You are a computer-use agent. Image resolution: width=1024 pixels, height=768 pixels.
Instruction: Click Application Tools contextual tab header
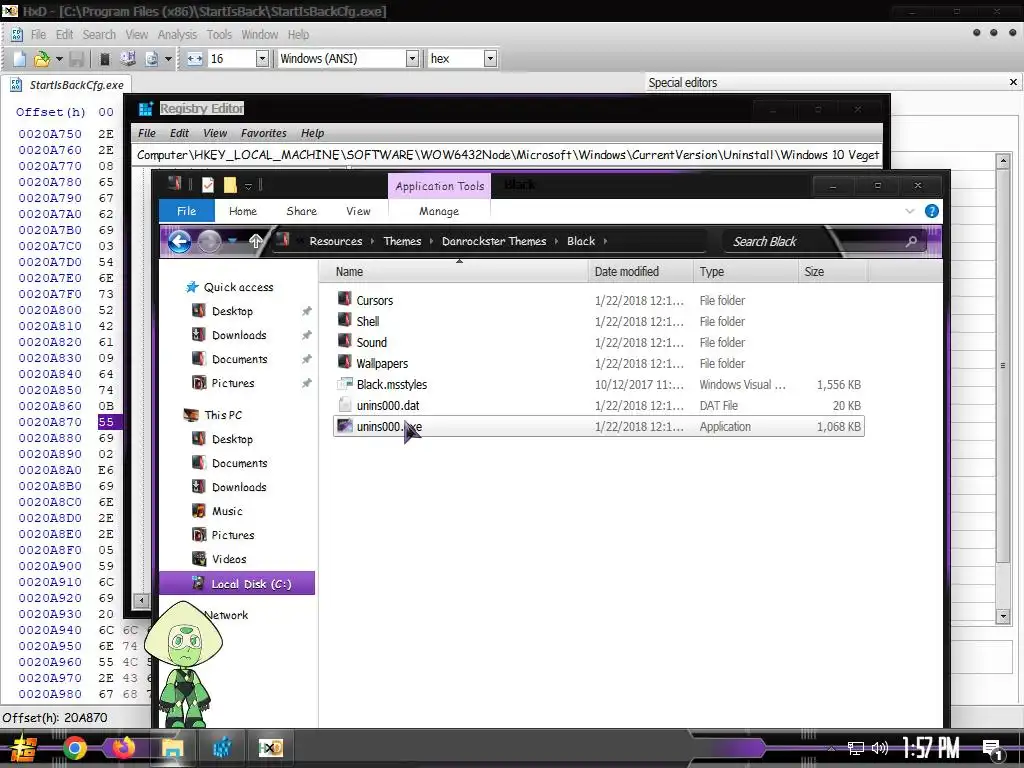click(x=440, y=186)
